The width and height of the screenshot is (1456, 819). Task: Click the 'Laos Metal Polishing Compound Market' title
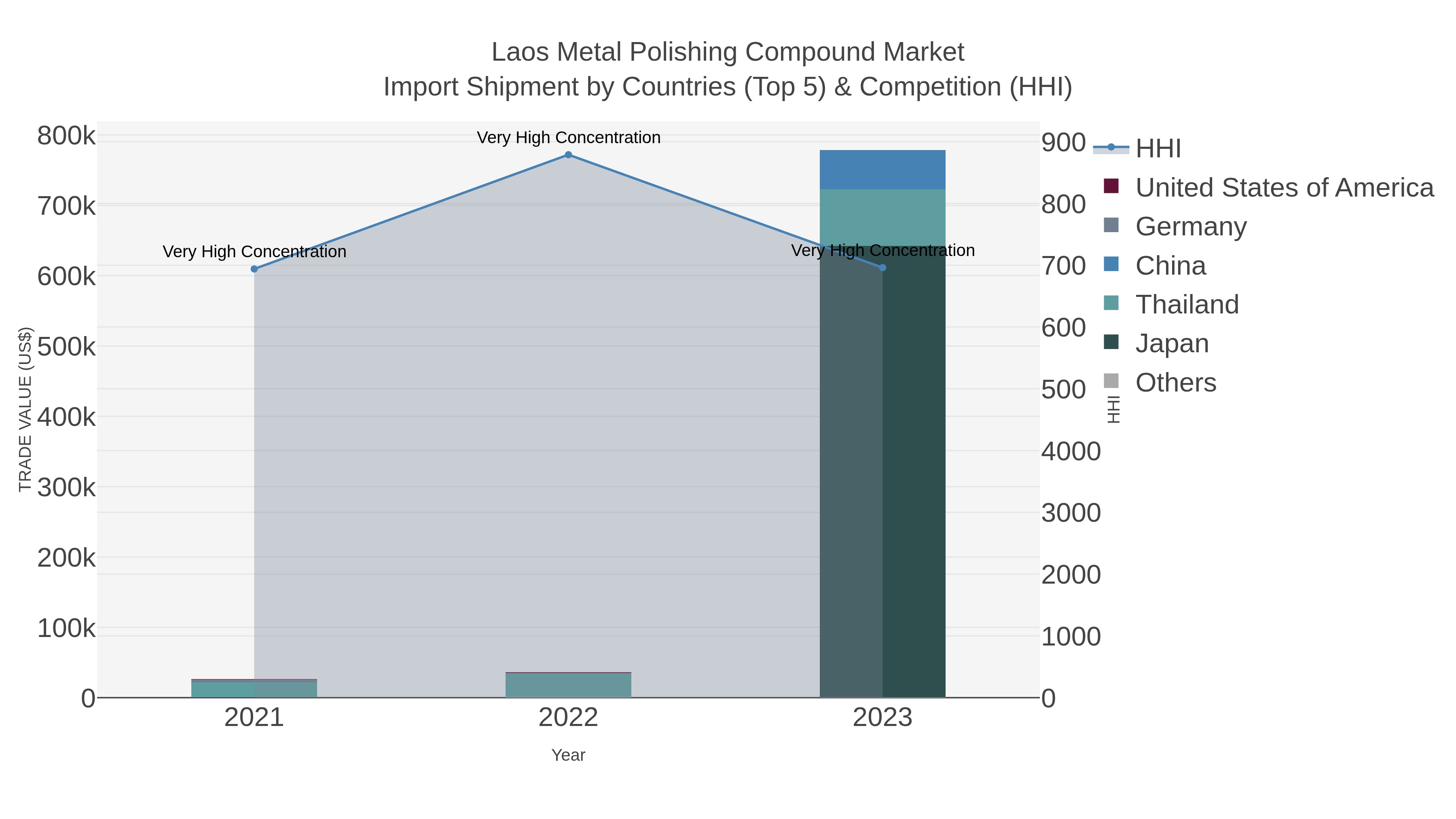pos(728,52)
